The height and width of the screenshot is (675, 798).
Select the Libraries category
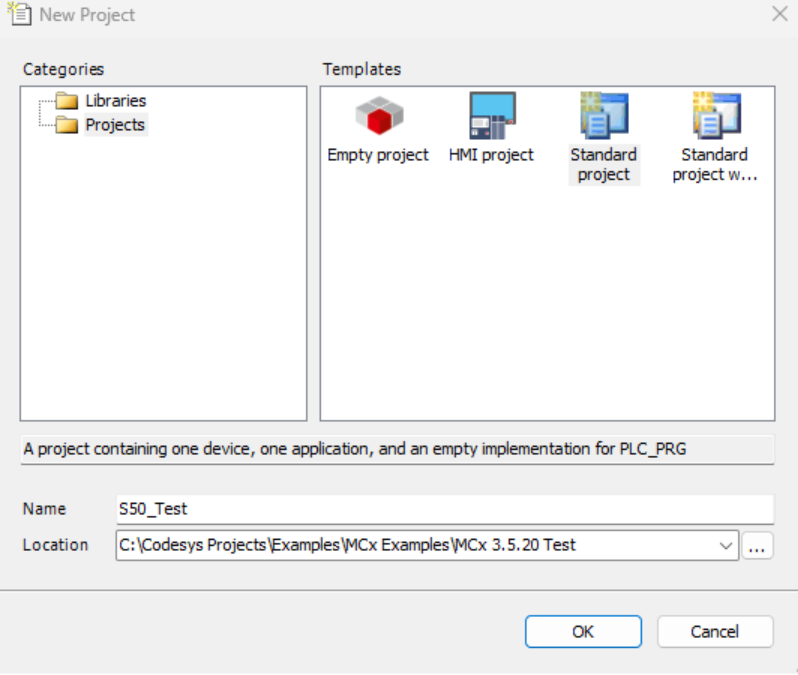pyautogui.click(x=116, y=101)
